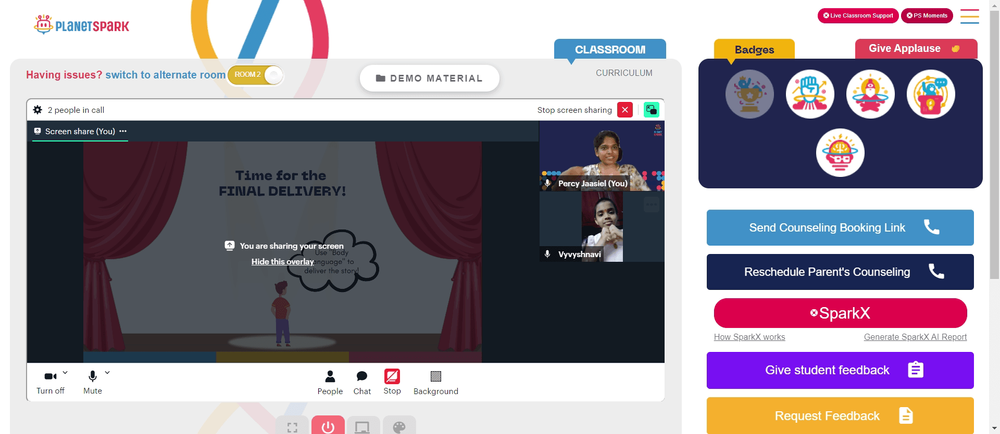Click "2 people in call" text

(76, 110)
